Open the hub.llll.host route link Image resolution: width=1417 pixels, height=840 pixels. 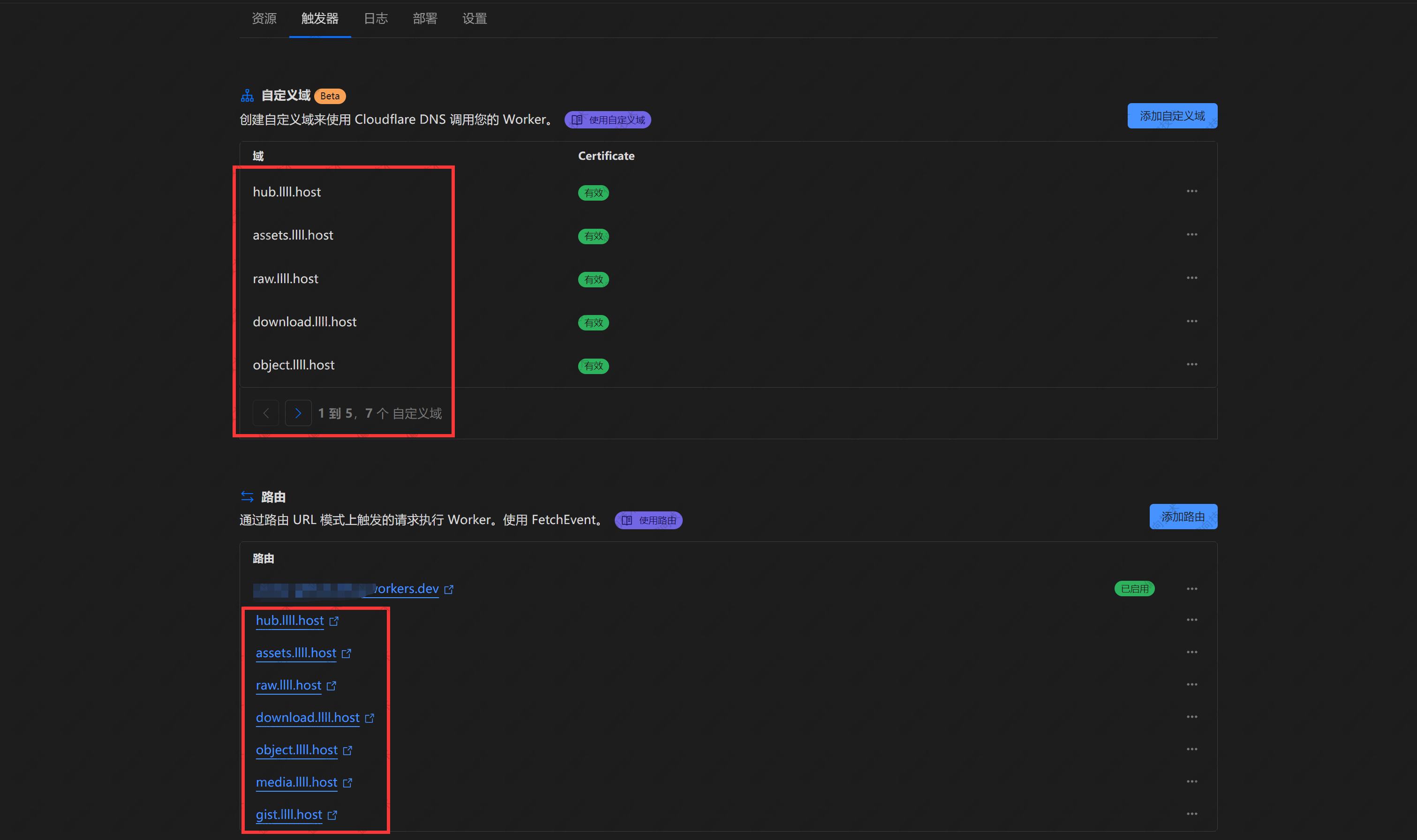click(289, 621)
